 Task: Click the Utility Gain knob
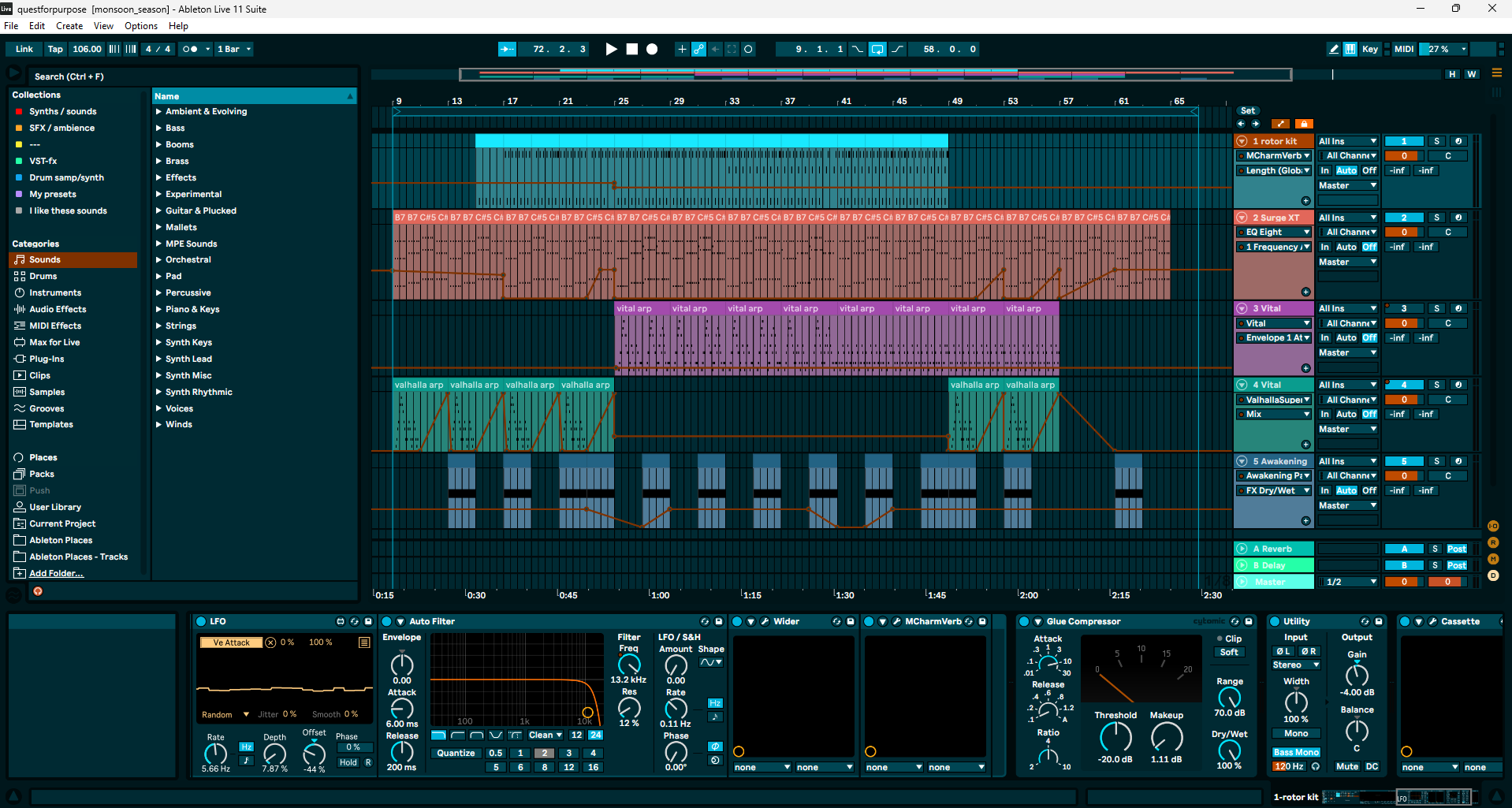coord(1356,675)
